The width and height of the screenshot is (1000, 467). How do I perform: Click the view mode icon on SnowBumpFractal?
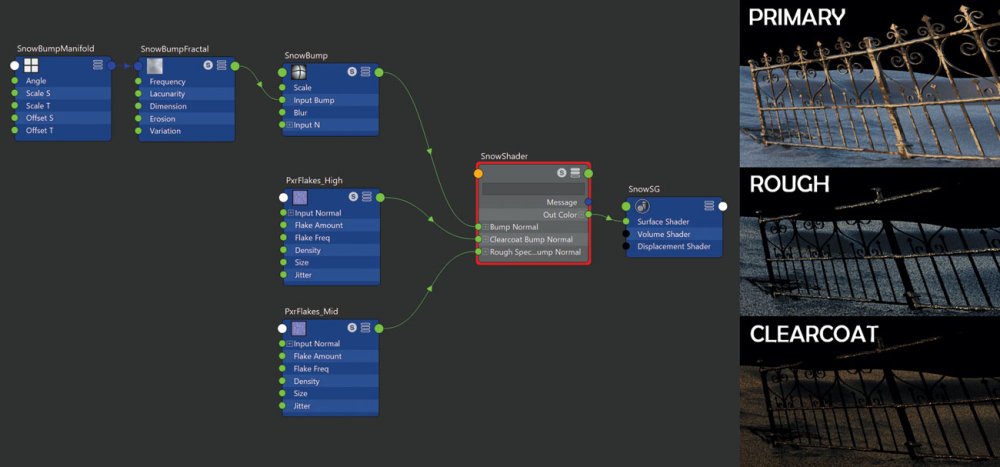[221, 65]
